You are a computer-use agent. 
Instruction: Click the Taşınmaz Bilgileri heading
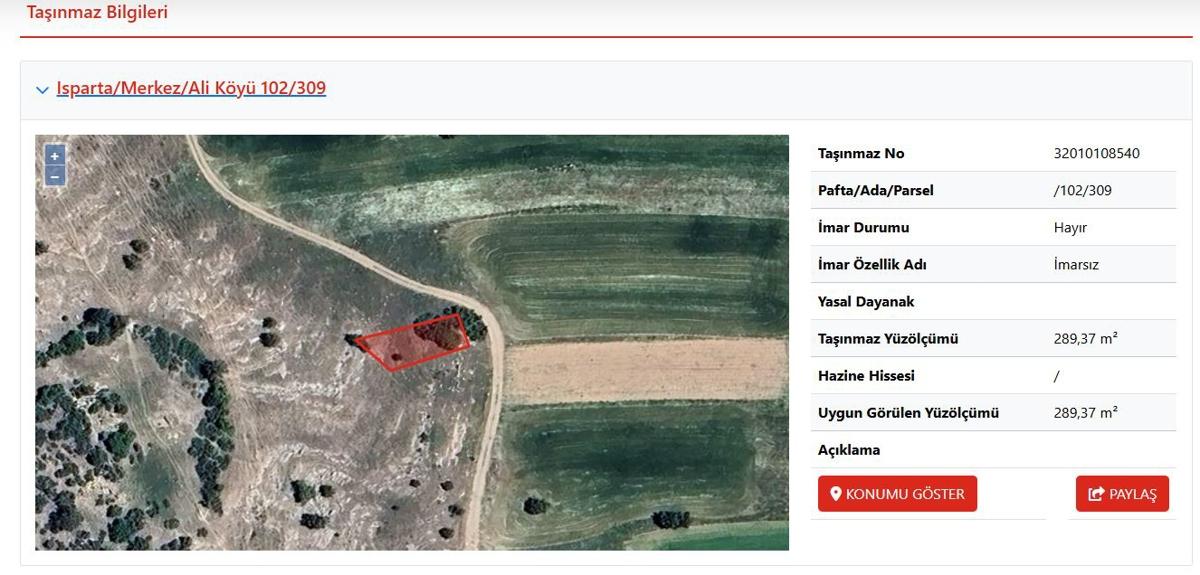pos(97,13)
